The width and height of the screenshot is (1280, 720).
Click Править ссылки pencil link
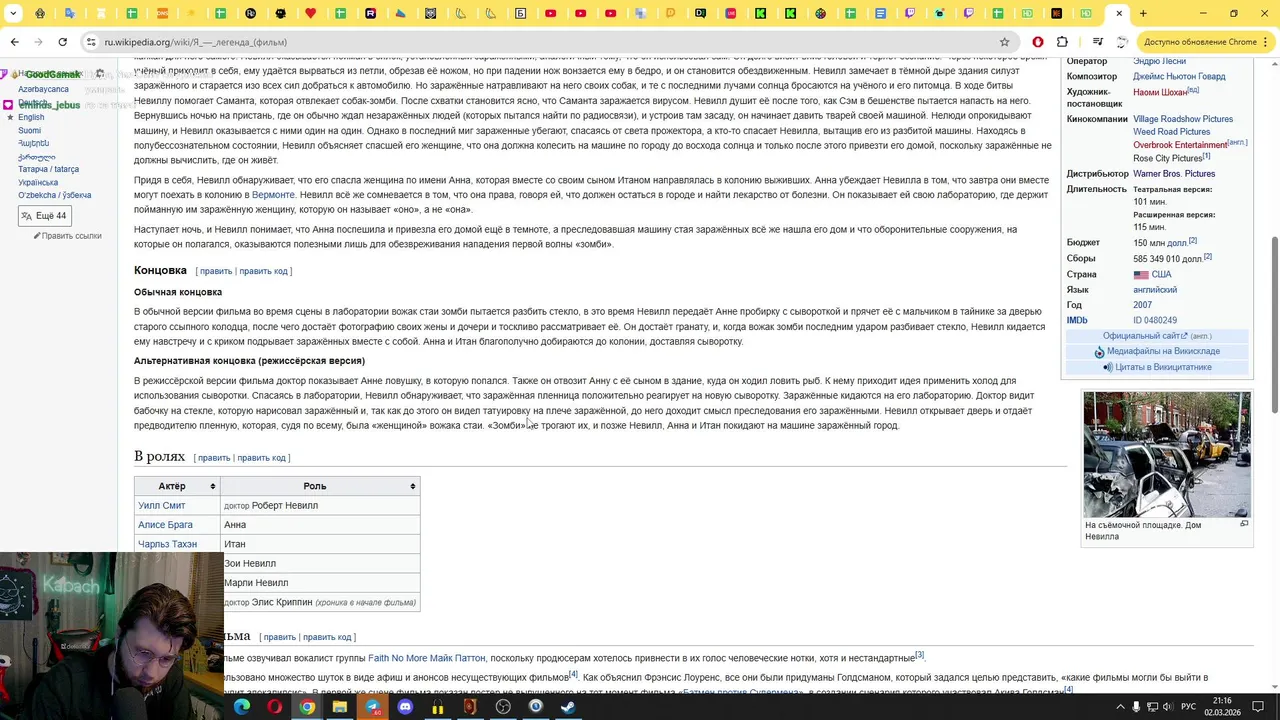pyautogui.click(x=68, y=236)
